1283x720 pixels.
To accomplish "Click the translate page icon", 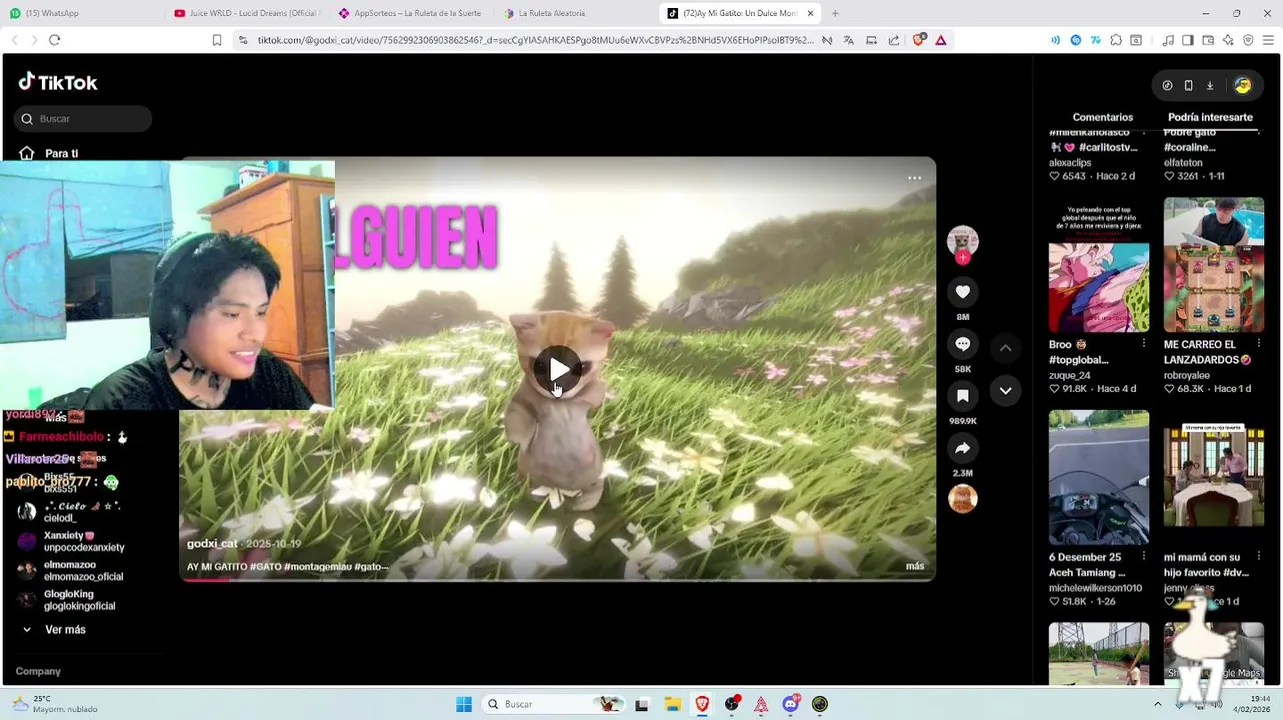I will coord(849,40).
